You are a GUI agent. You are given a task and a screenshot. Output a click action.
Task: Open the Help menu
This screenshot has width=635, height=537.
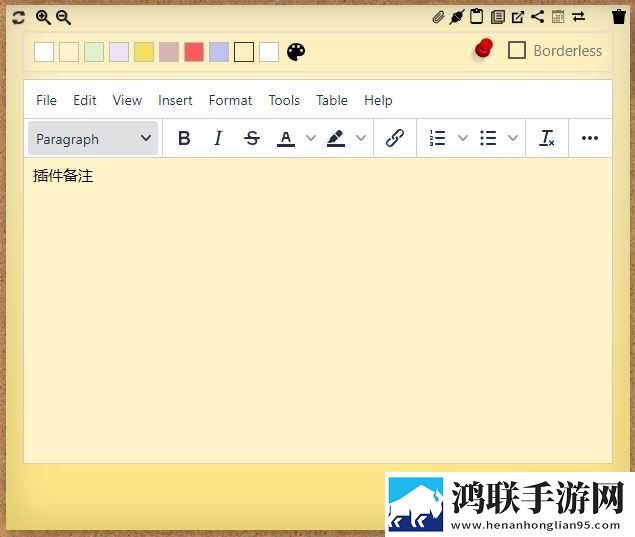pos(378,100)
